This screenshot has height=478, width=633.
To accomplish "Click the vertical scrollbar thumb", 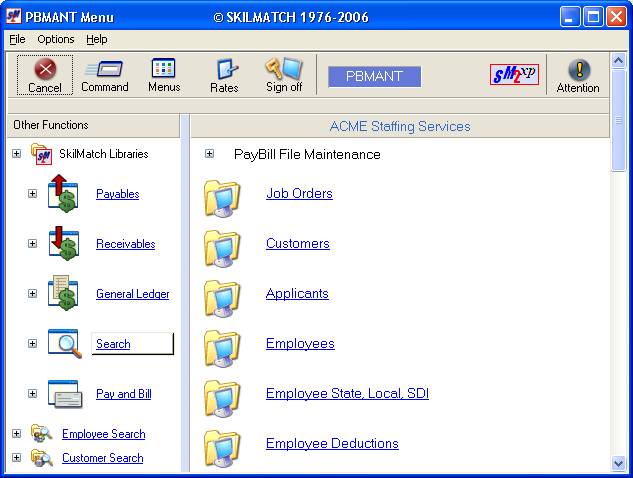I will tap(618, 120).
